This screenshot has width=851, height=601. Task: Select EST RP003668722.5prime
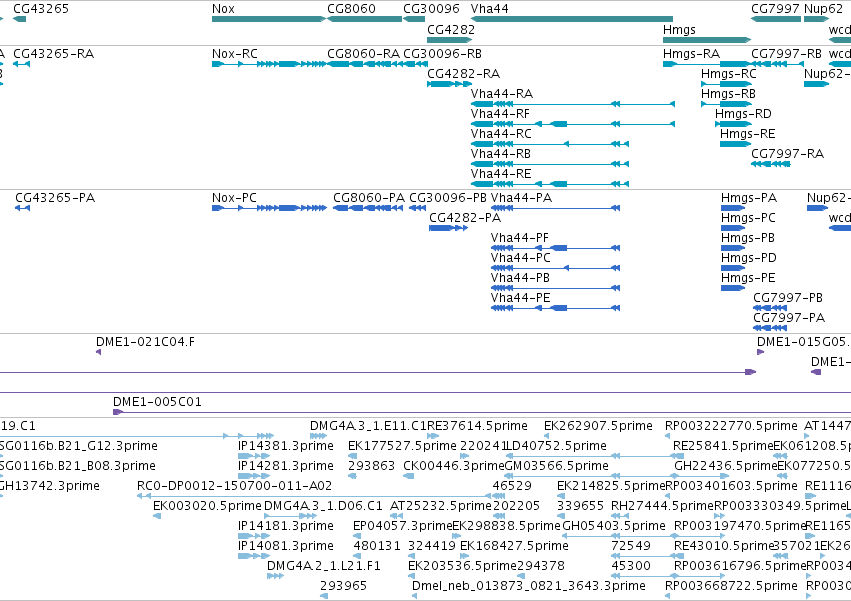(668, 596)
